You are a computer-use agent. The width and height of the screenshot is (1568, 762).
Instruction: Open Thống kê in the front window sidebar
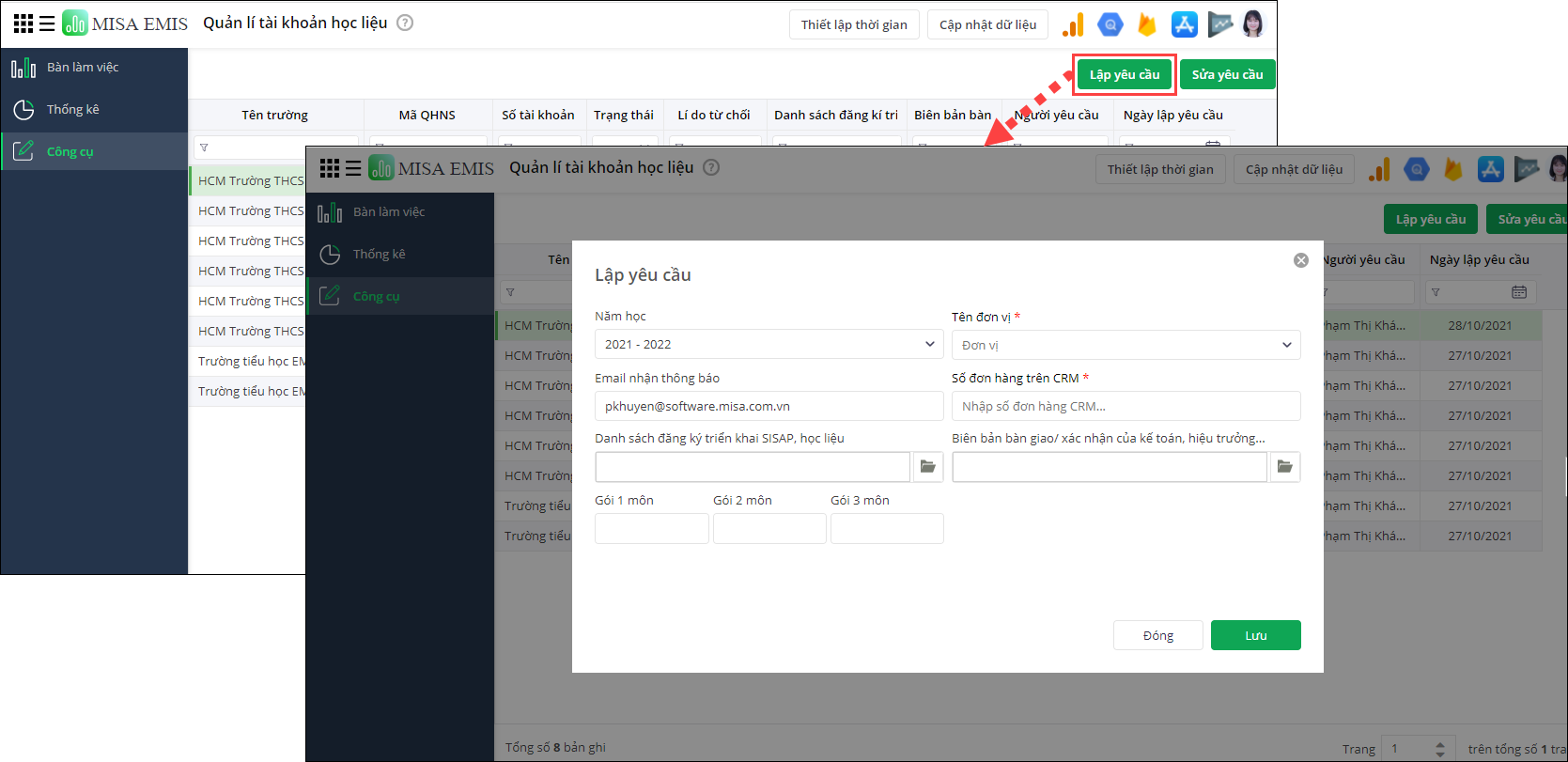[x=400, y=255]
